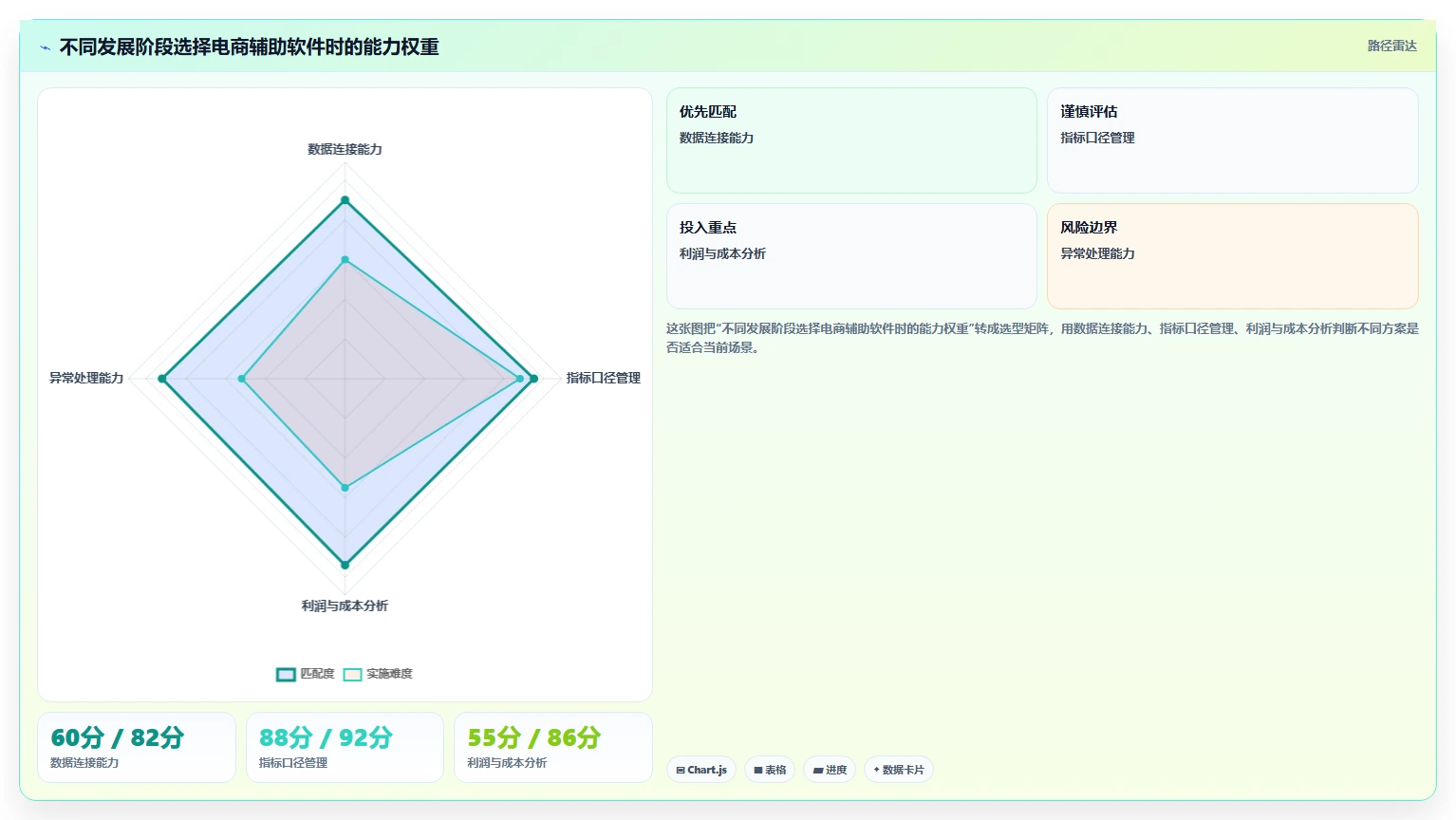
Task: Click the page title 不同发展阶段选择电商辅助软件时的能力权重
Action: point(250,47)
